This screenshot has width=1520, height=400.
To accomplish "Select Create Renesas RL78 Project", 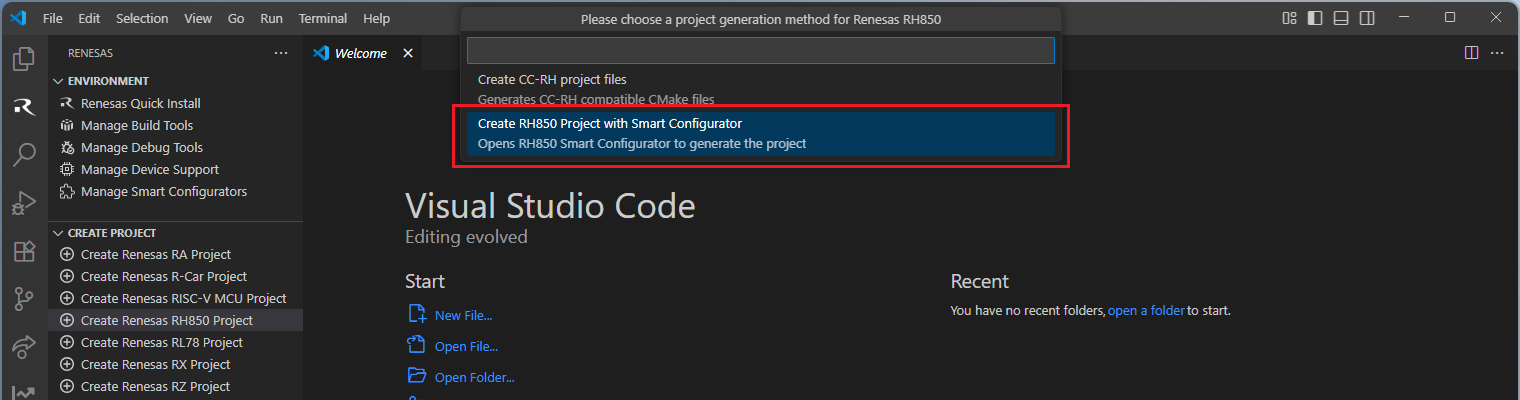I will [176, 342].
